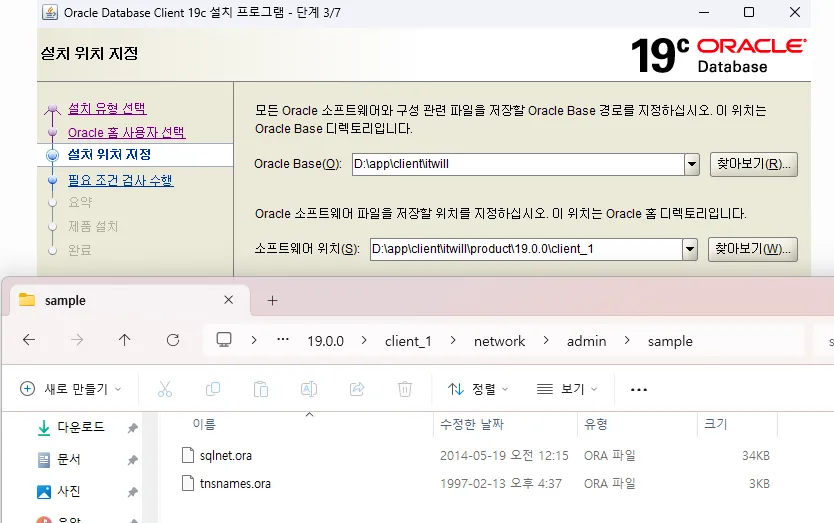Go to Oracle 홈 사용자 선택 step
834x523 pixels.
click(127, 132)
